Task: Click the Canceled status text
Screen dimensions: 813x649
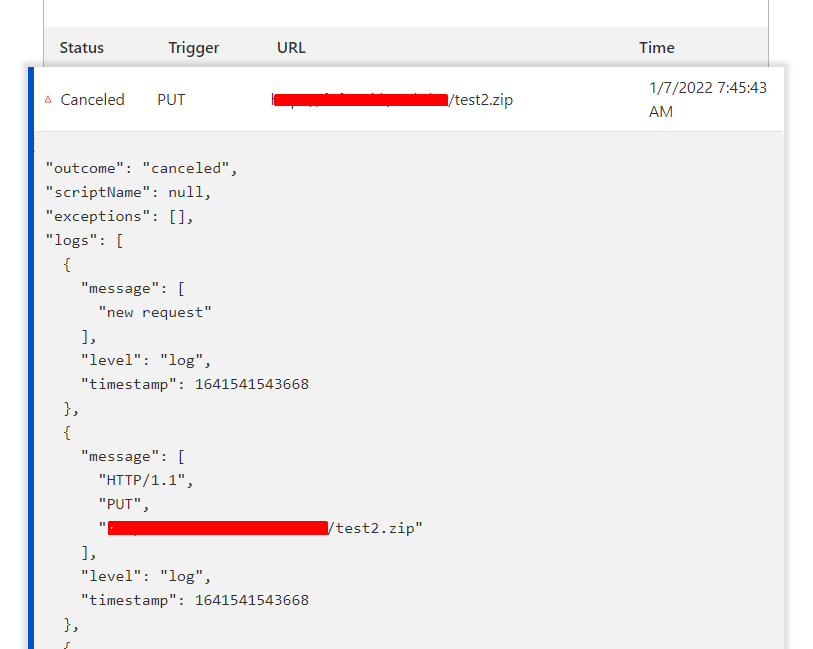Action: click(92, 99)
